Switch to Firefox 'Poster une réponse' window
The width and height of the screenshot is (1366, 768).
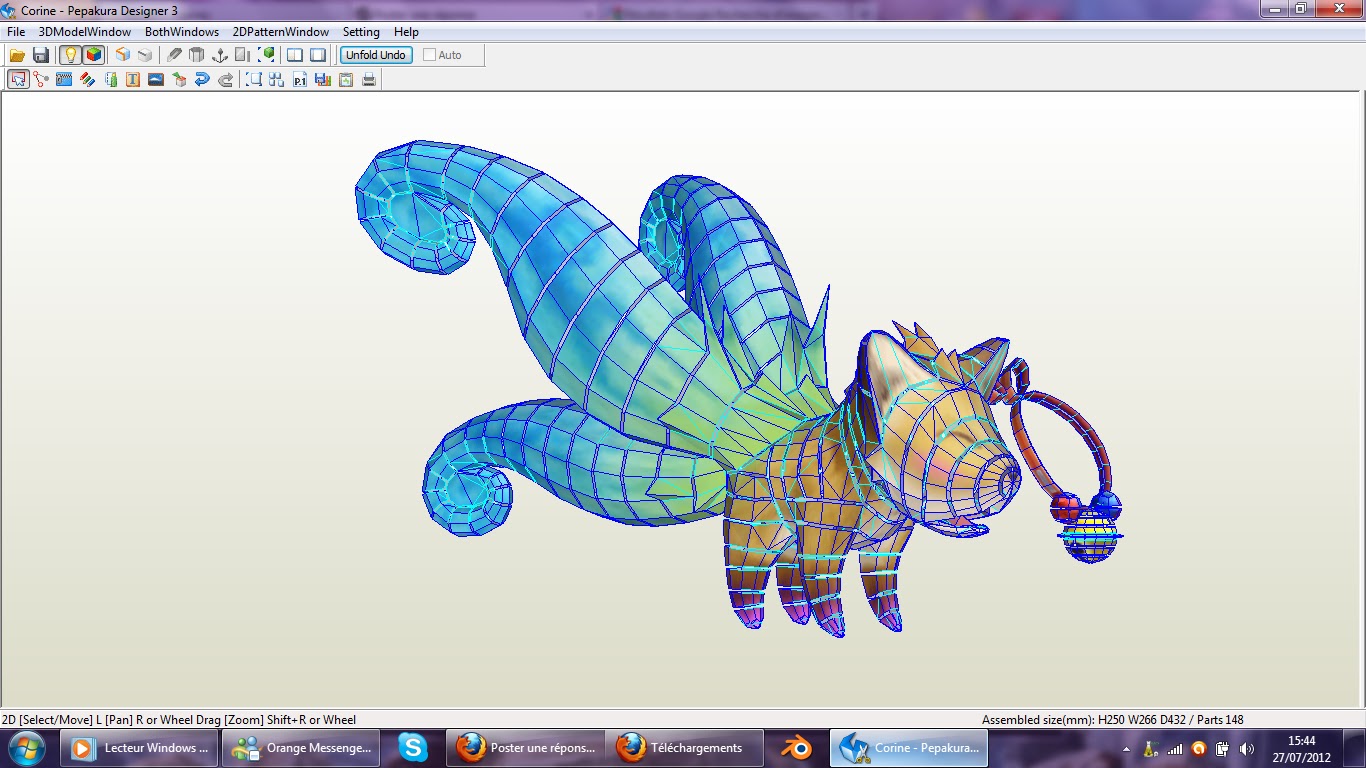524,748
